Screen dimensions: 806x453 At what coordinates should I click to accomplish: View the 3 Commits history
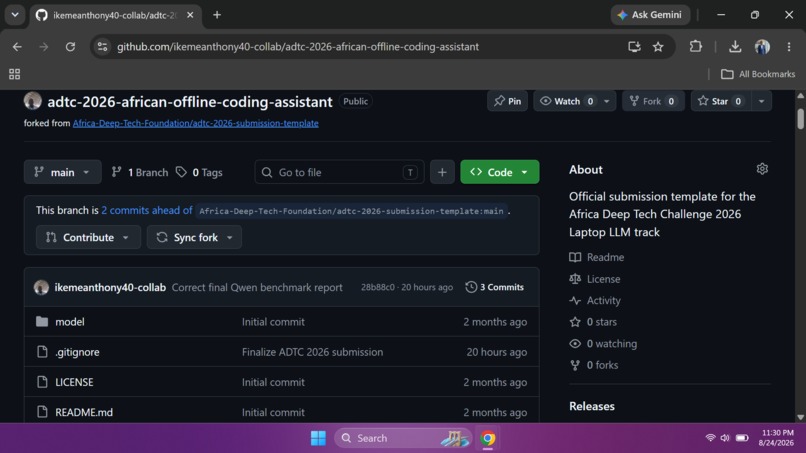pos(494,287)
